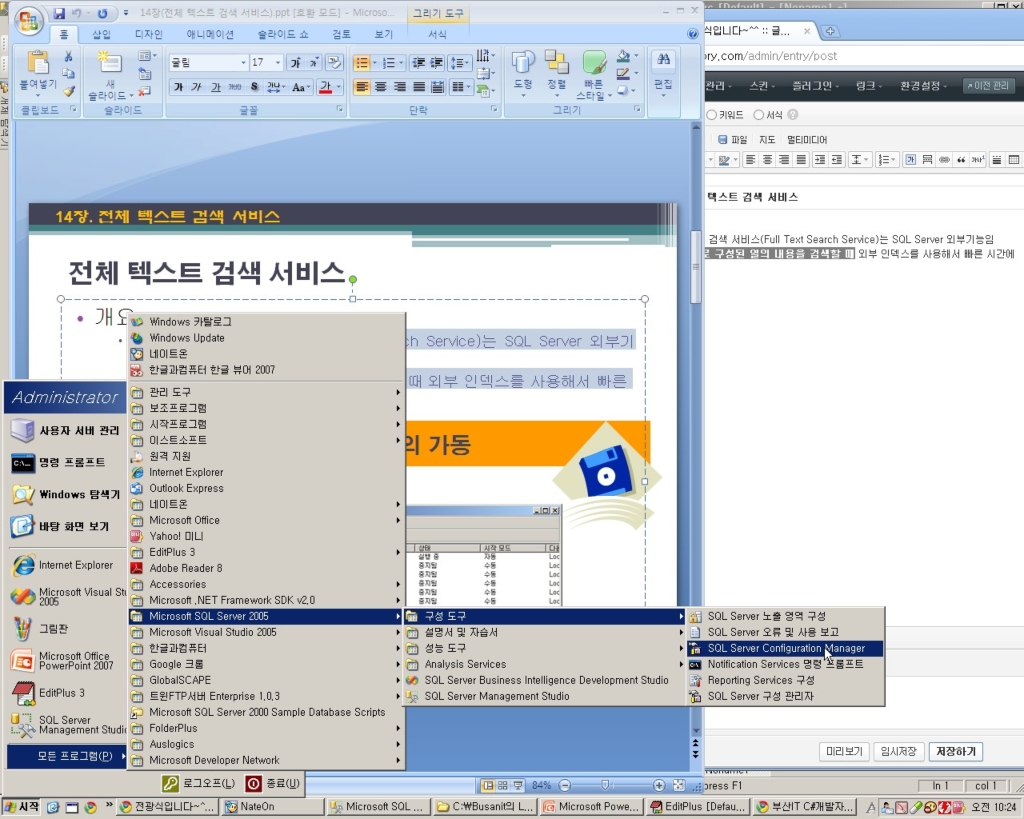Click the blog editor link insert icon
Image resolution: width=1024 pixels, height=819 pixels.
[944, 159]
